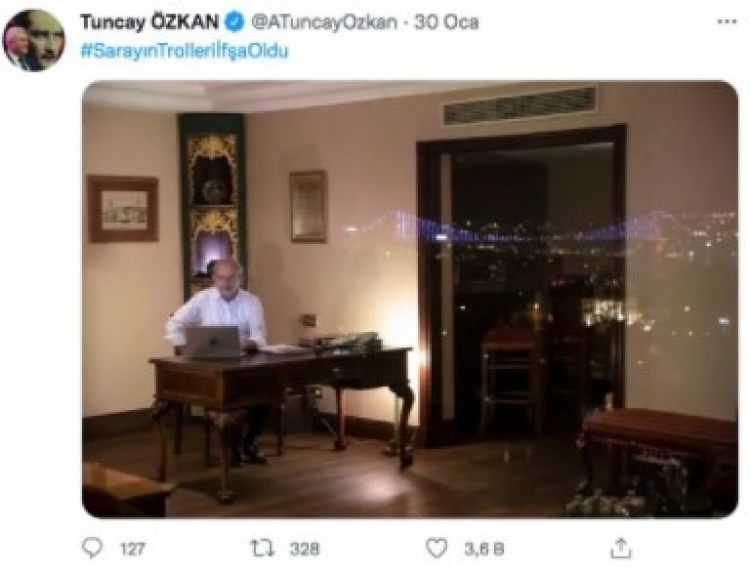
Task: Click the 328 retweets count
Action: (x=305, y=549)
